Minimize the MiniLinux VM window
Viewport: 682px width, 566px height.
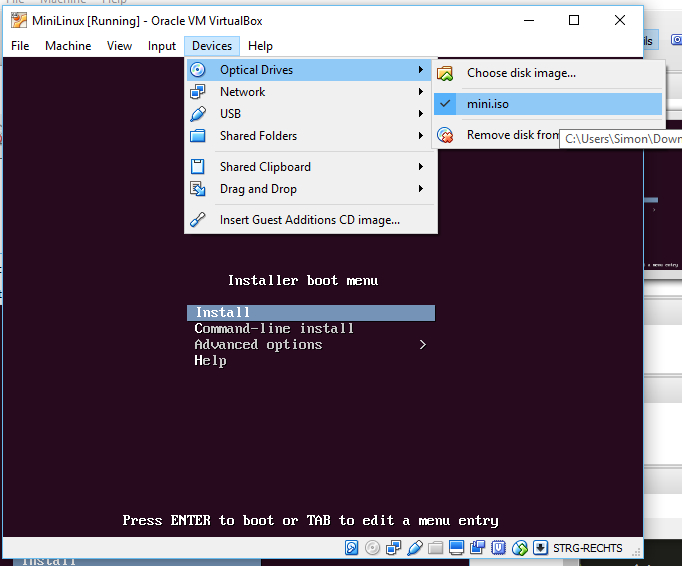coord(528,20)
